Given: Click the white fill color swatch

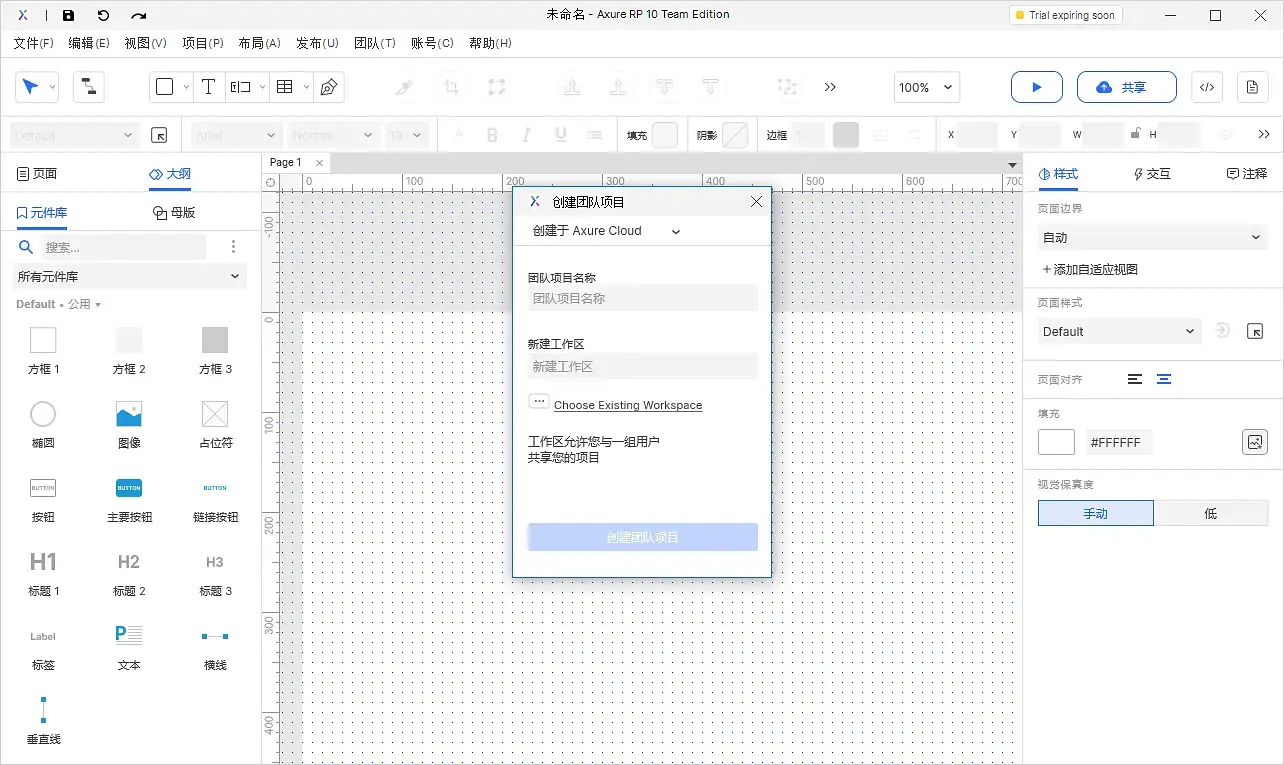Looking at the screenshot, I should point(1056,441).
